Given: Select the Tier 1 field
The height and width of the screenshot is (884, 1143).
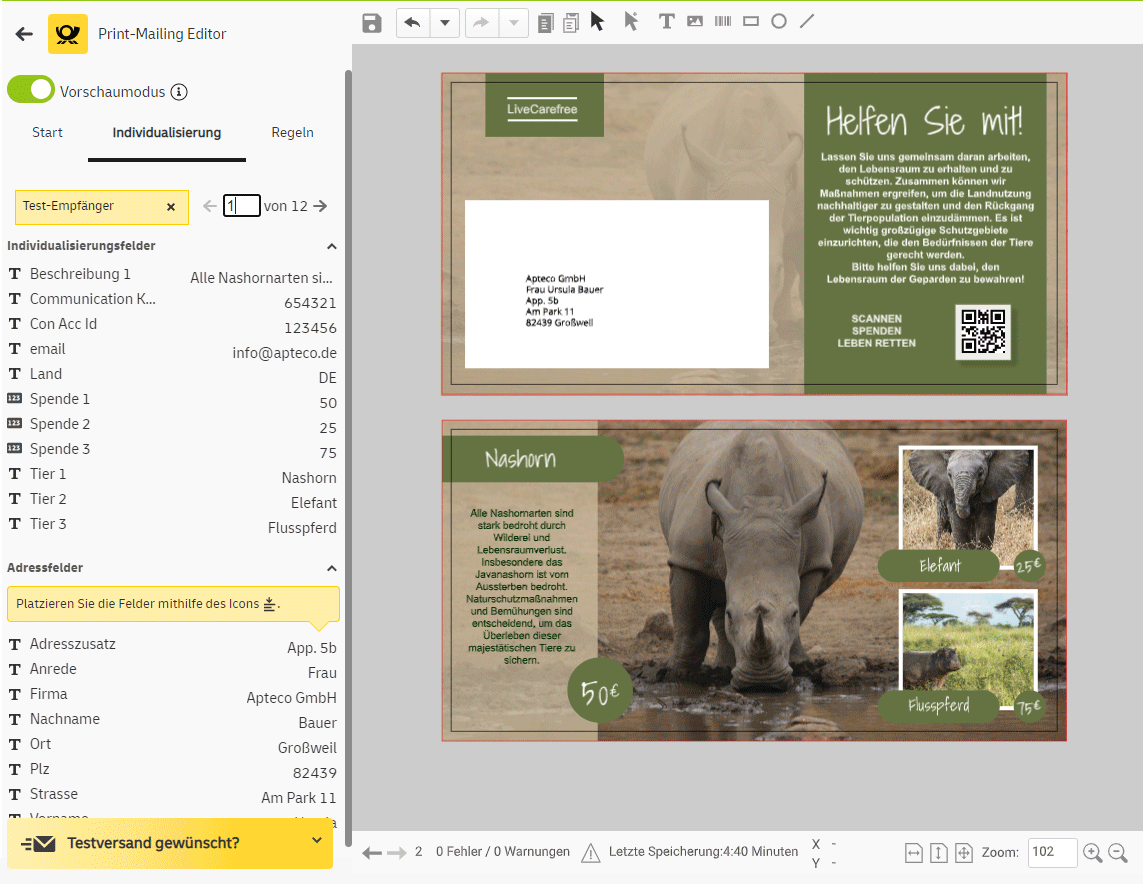Looking at the screenshot, I should pos(172,475).
